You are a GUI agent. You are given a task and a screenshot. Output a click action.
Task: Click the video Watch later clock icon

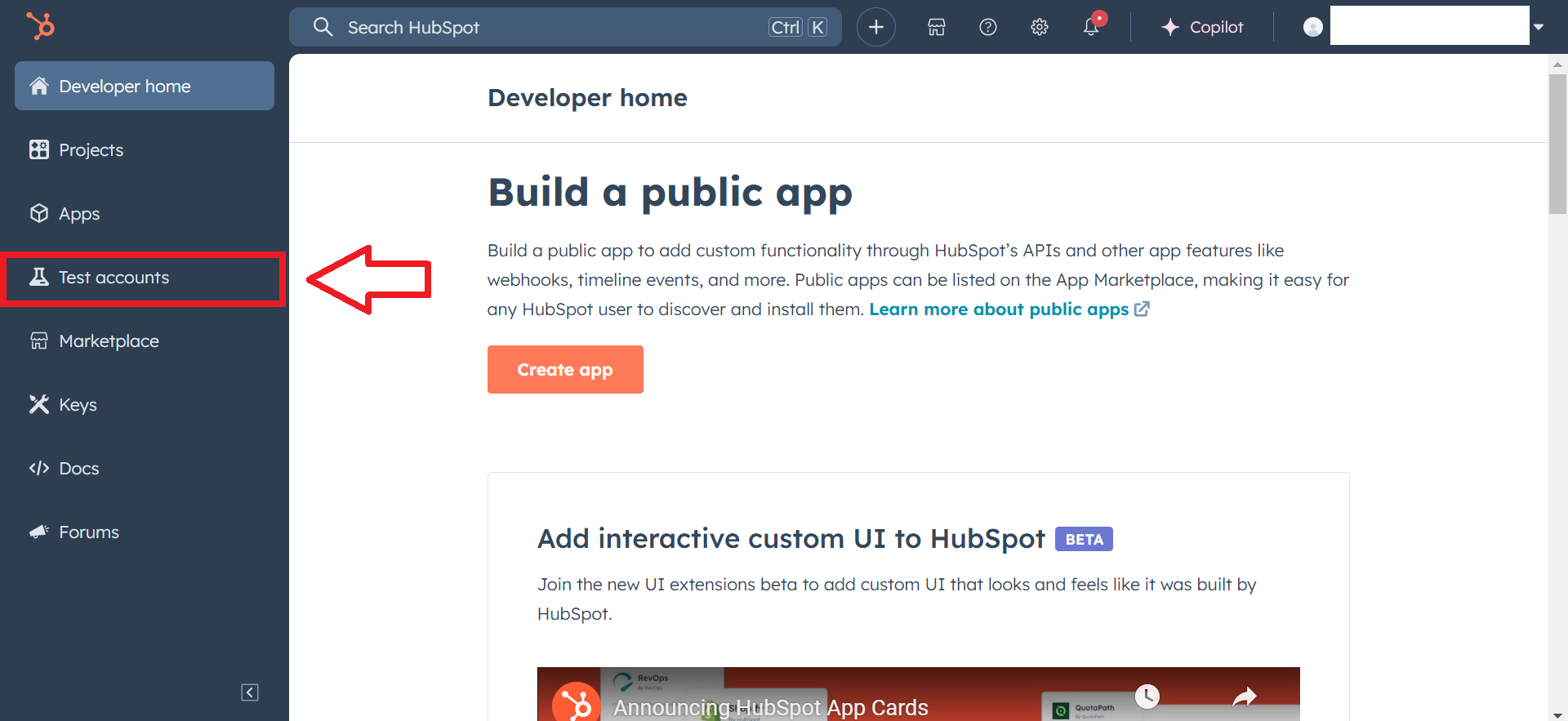(x=1147, y=696)
